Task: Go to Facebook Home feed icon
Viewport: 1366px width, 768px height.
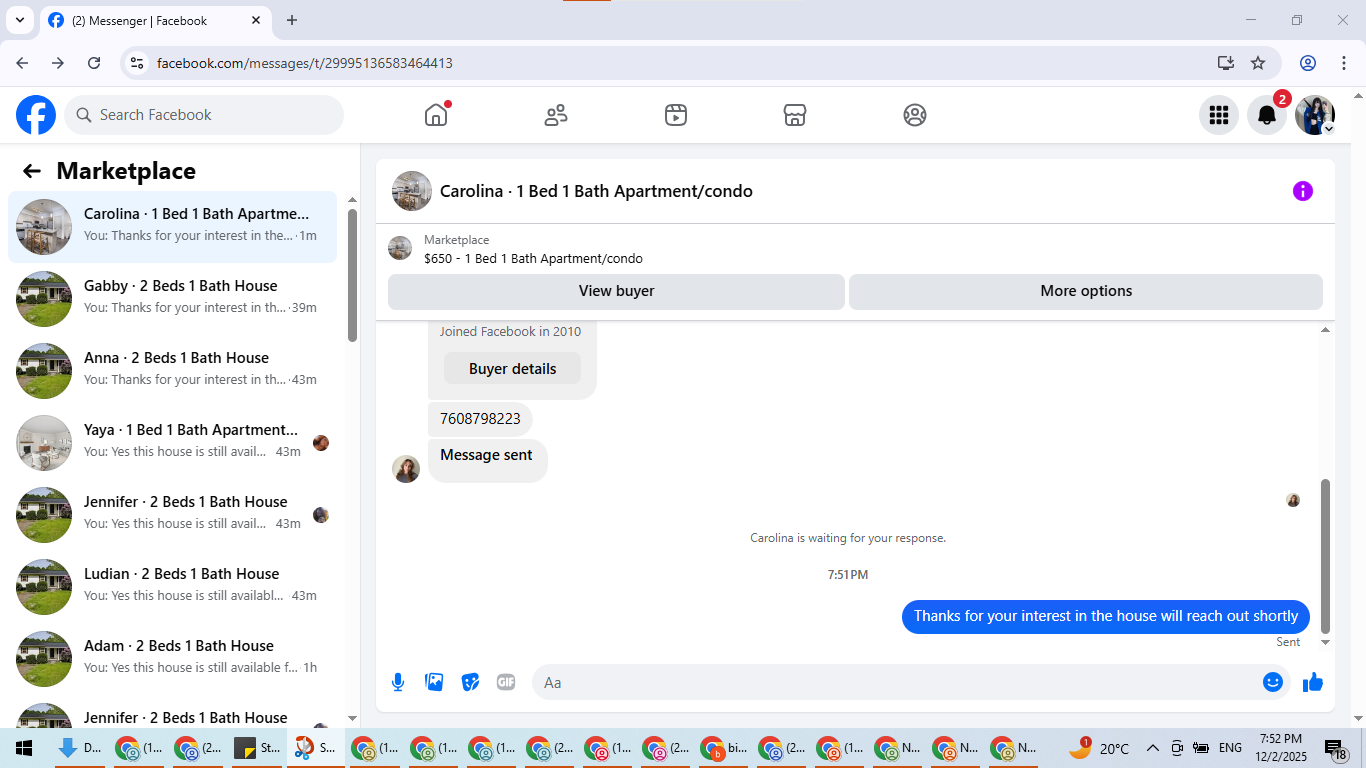Action: [x=436, y=115]
